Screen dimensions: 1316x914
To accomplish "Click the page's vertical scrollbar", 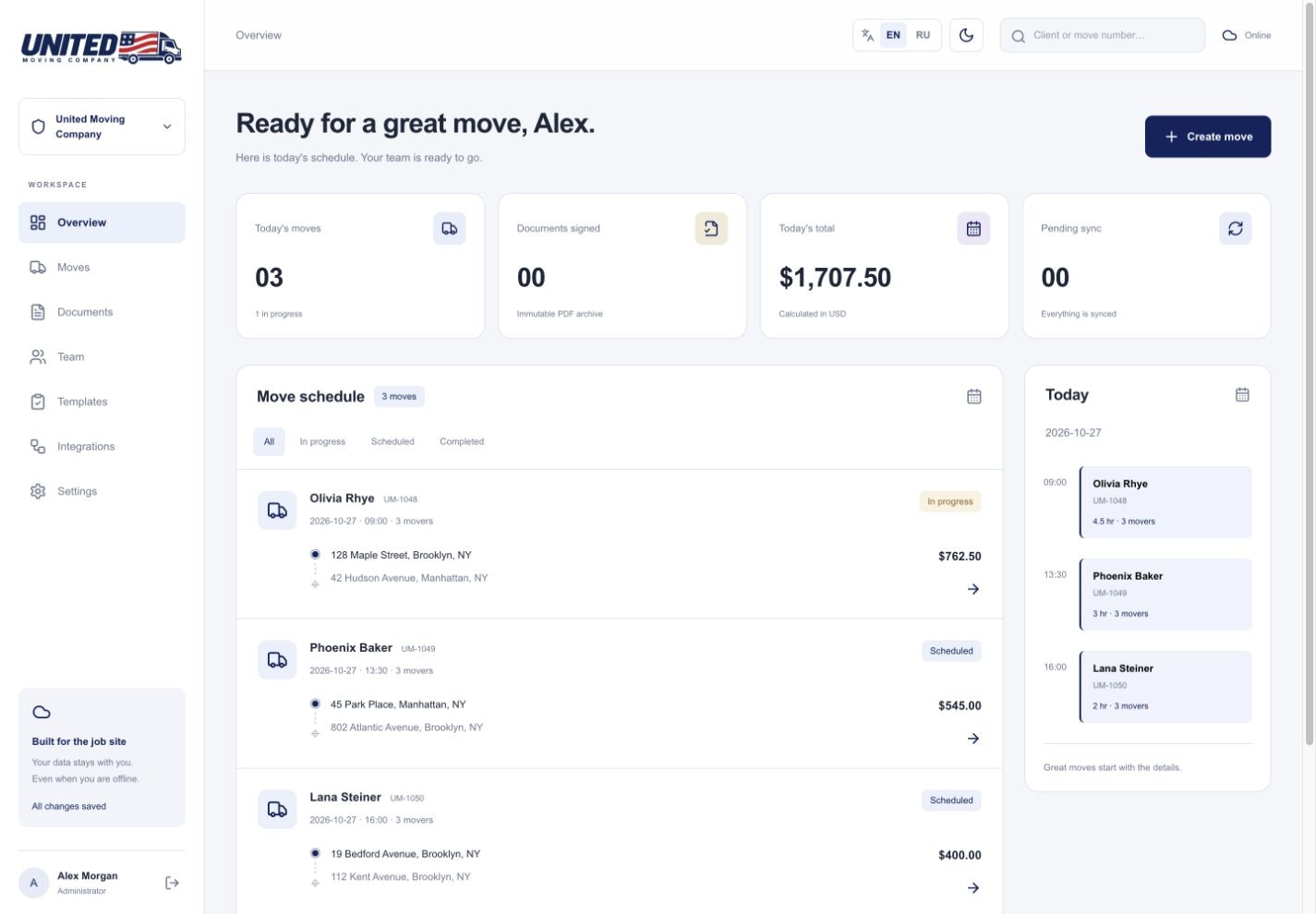I will (x=1309, y=374).
